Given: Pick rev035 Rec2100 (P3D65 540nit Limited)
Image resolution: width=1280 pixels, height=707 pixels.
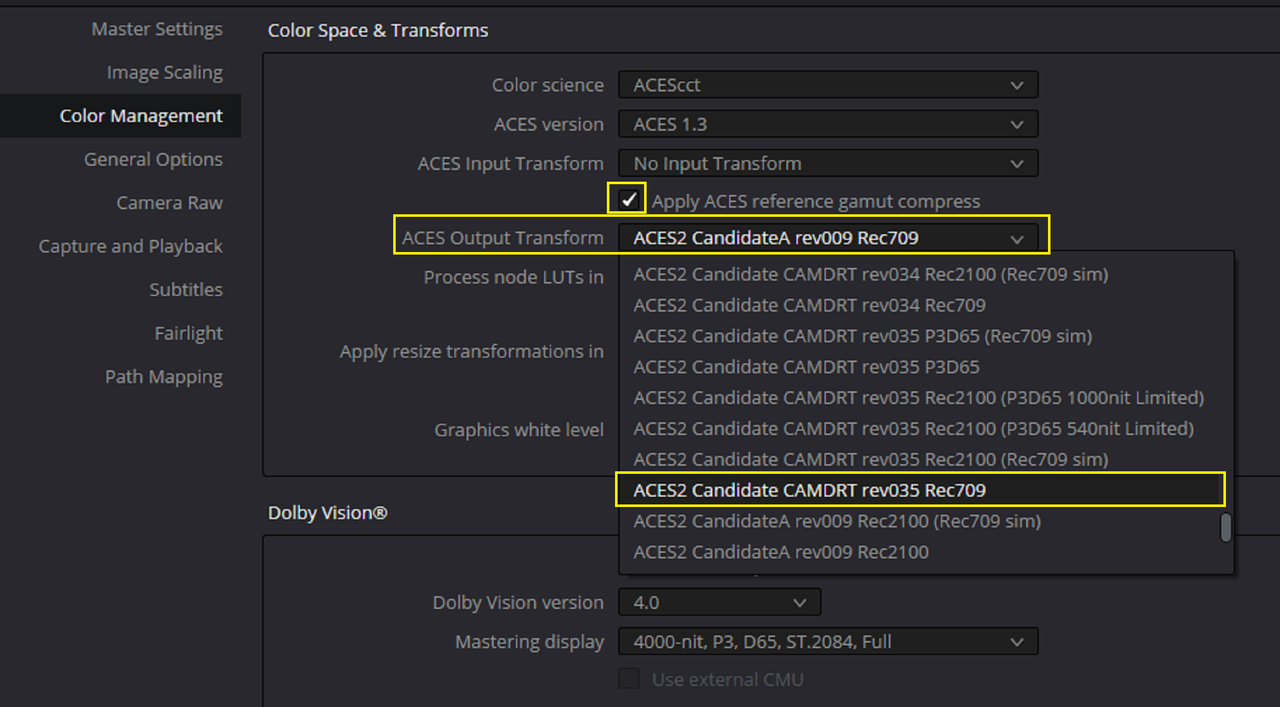Looking at the screenshot, I should point(925,429).
